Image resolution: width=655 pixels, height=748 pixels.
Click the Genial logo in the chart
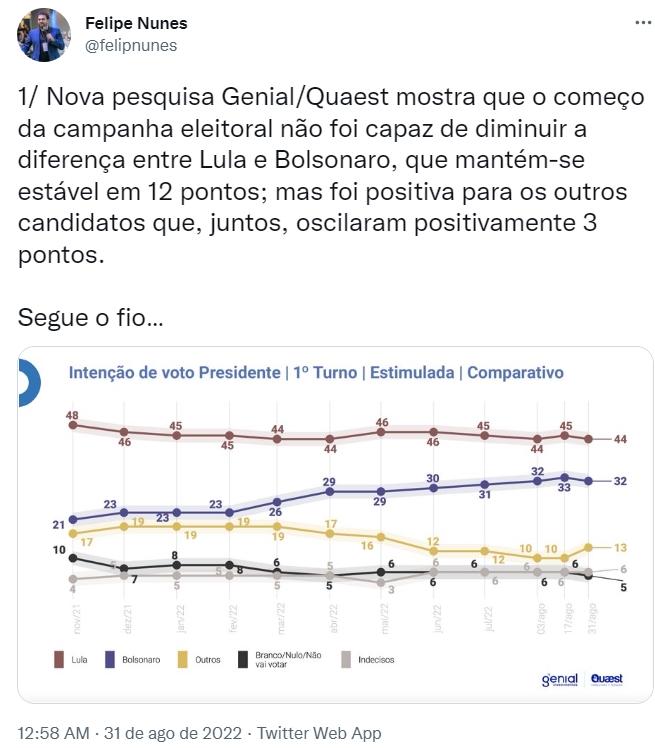coord(560,681)
